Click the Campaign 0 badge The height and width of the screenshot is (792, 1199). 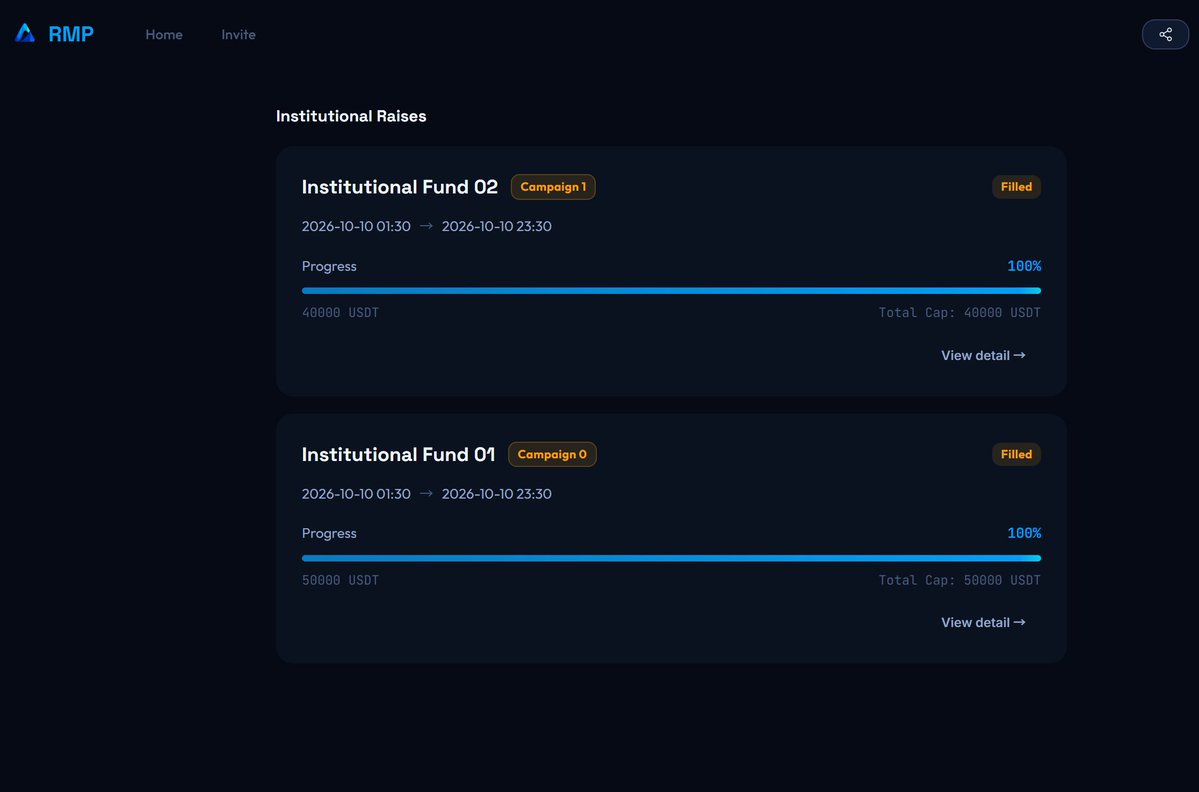point(552,454)
